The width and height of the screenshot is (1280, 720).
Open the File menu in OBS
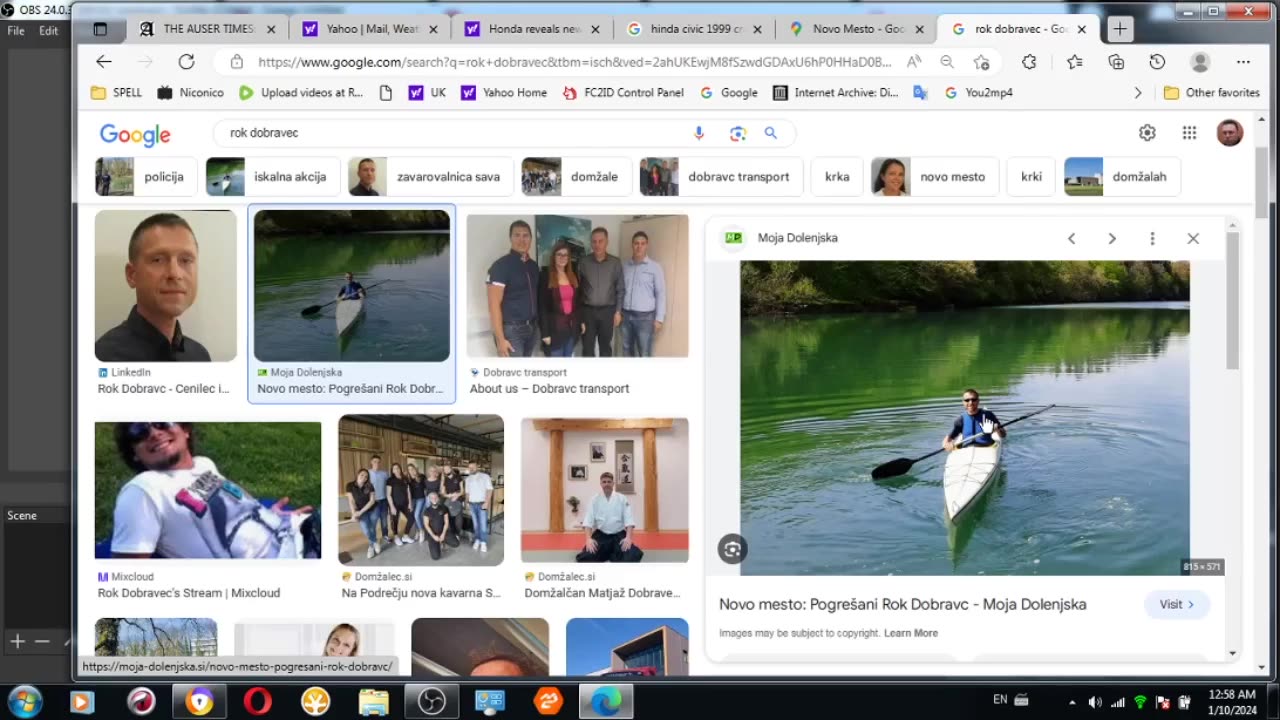[x=16, y=31]
